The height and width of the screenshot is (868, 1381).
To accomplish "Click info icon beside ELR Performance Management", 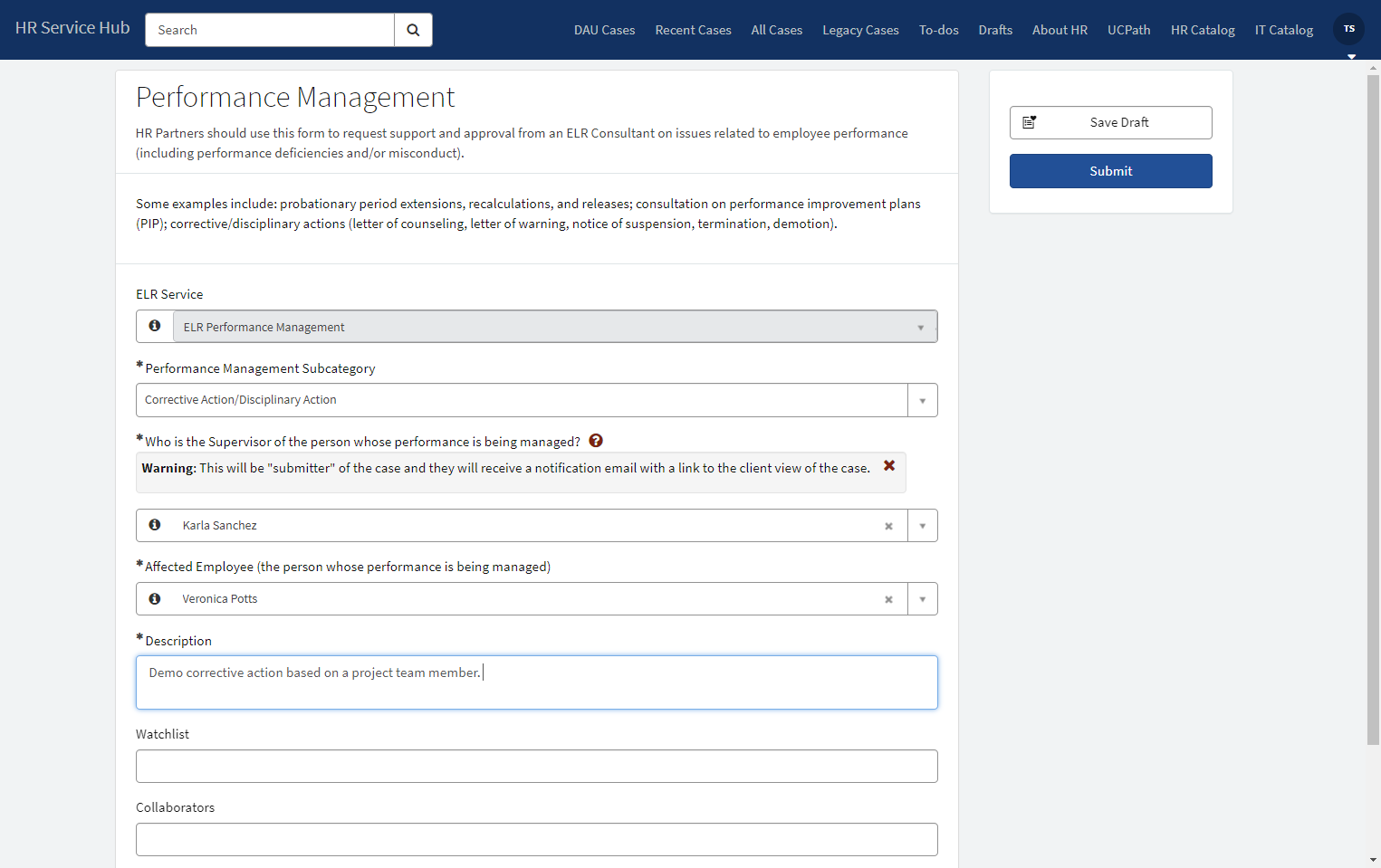I will pos(155,326).
